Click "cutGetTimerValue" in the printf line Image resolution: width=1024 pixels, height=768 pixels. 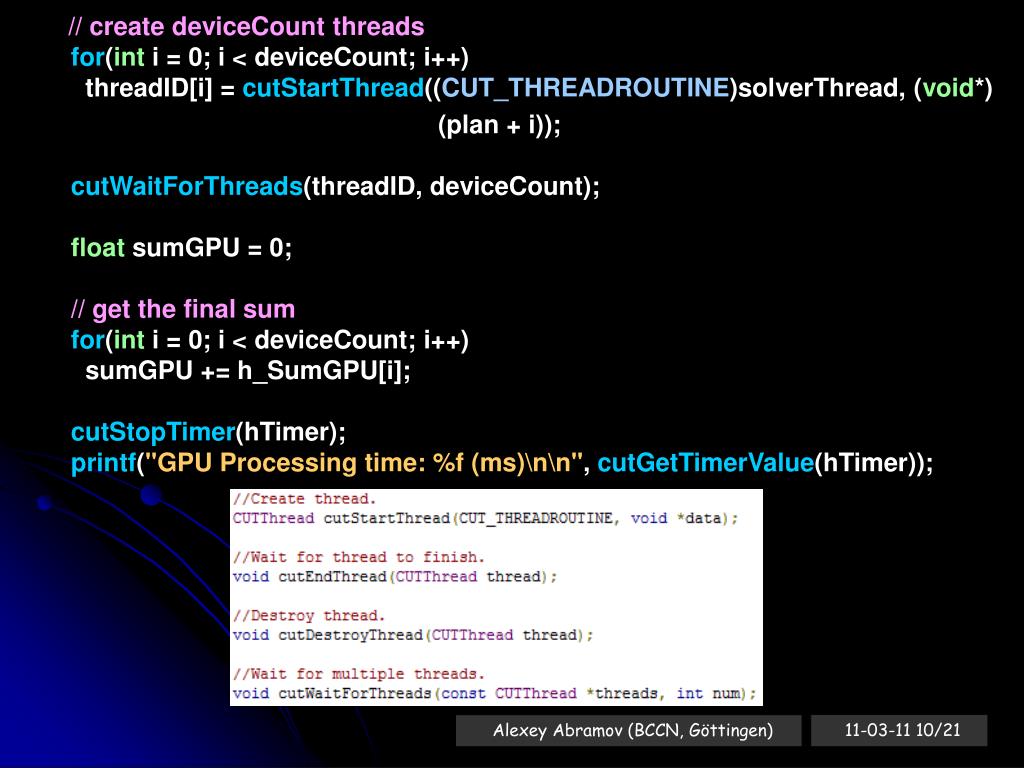coord(706,463)
